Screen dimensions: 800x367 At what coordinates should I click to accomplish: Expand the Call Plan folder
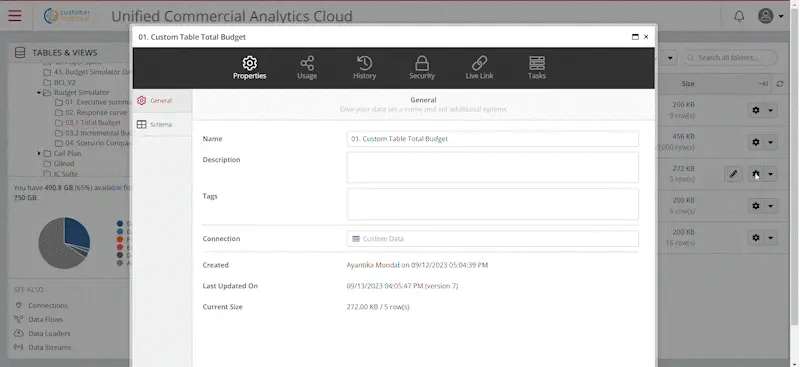coord(39,153)
